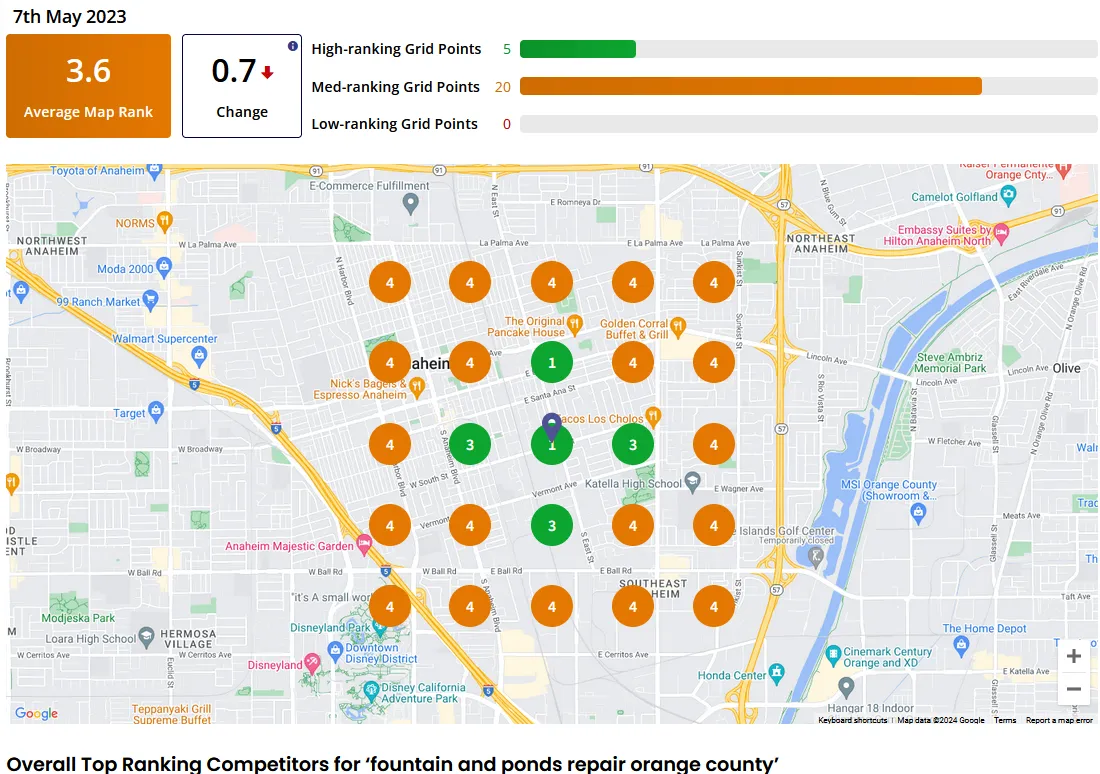Open the Google logo link on the map
The width and height of the screenshot is (1100, 774).
(36, 713)
